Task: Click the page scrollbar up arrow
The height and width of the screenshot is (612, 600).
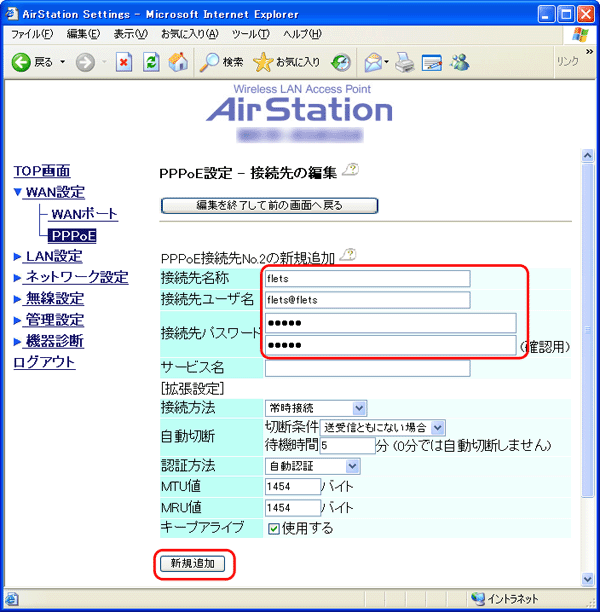Action: (x=588, y=155)
